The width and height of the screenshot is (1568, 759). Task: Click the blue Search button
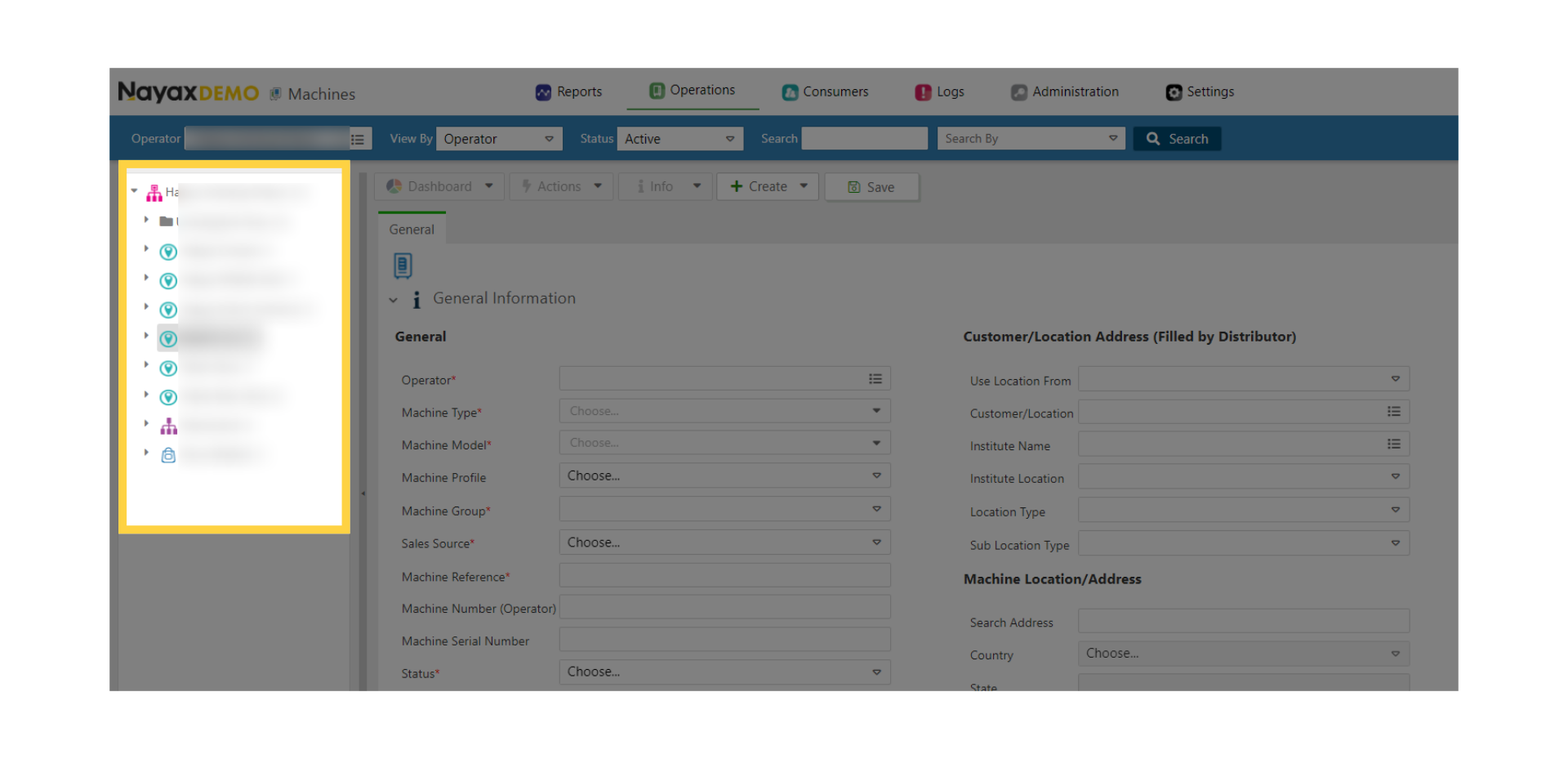[1177, 139]
